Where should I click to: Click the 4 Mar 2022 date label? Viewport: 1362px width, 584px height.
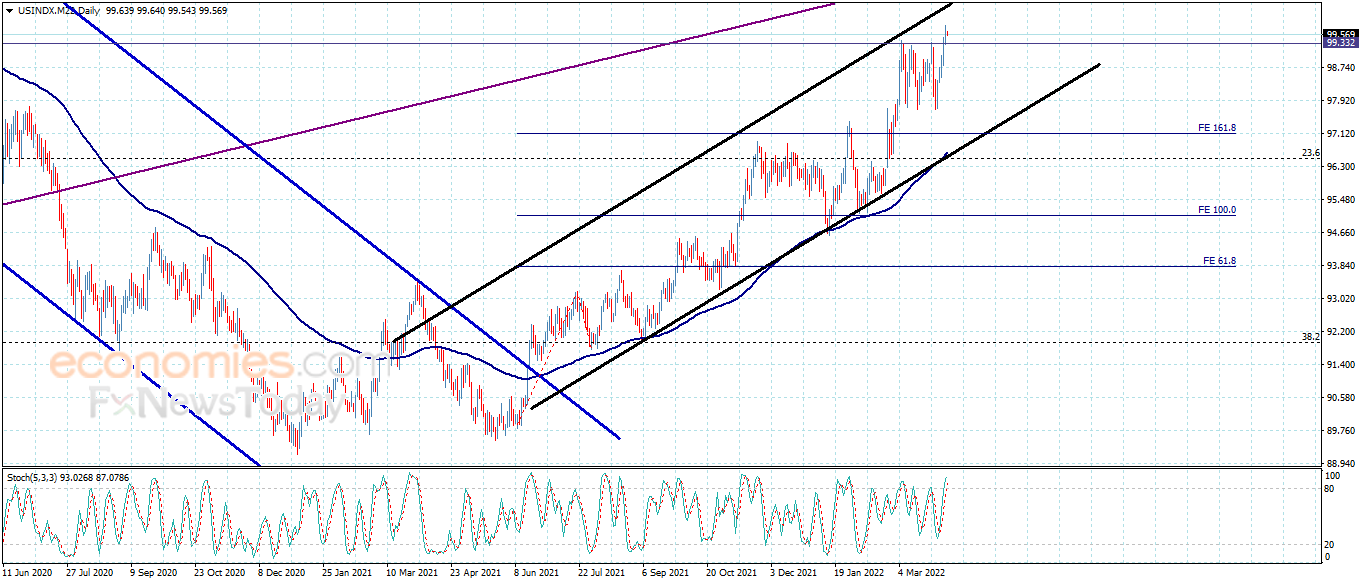click(x=921, y=574)
